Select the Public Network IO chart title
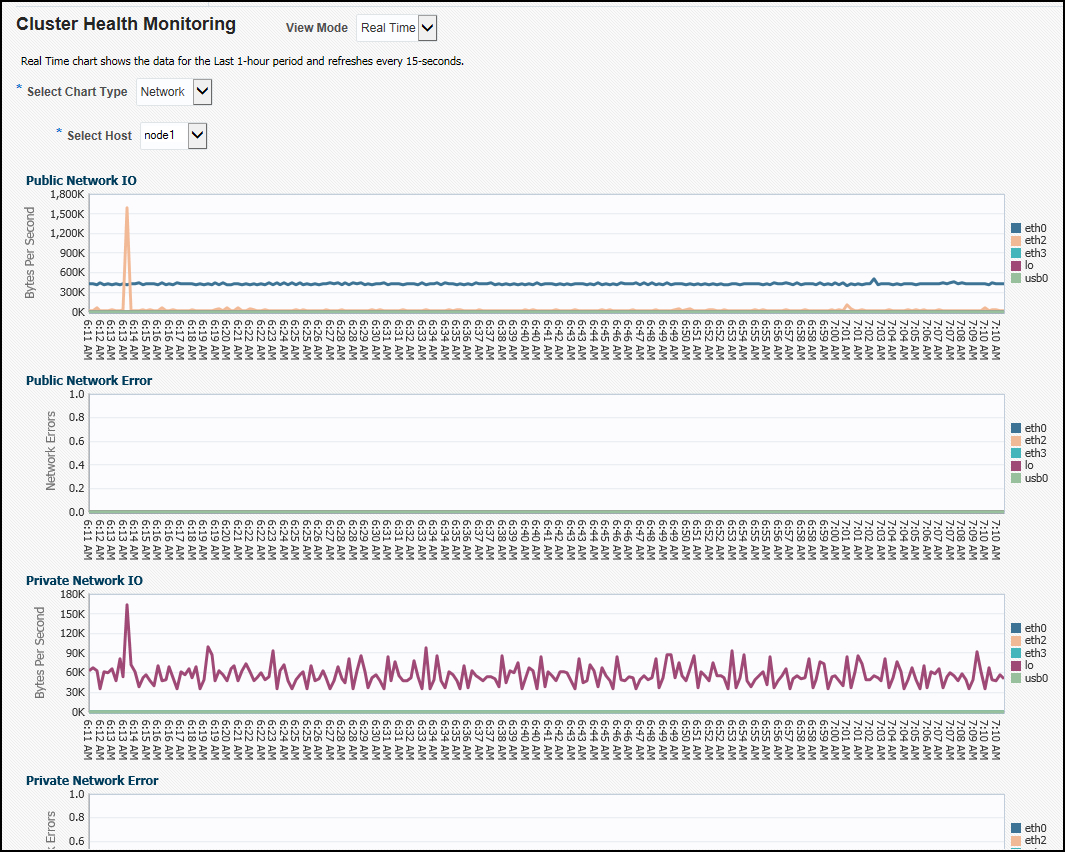Image resolution: width=1065 pixels, height=852 pixels. pos(81,180)
